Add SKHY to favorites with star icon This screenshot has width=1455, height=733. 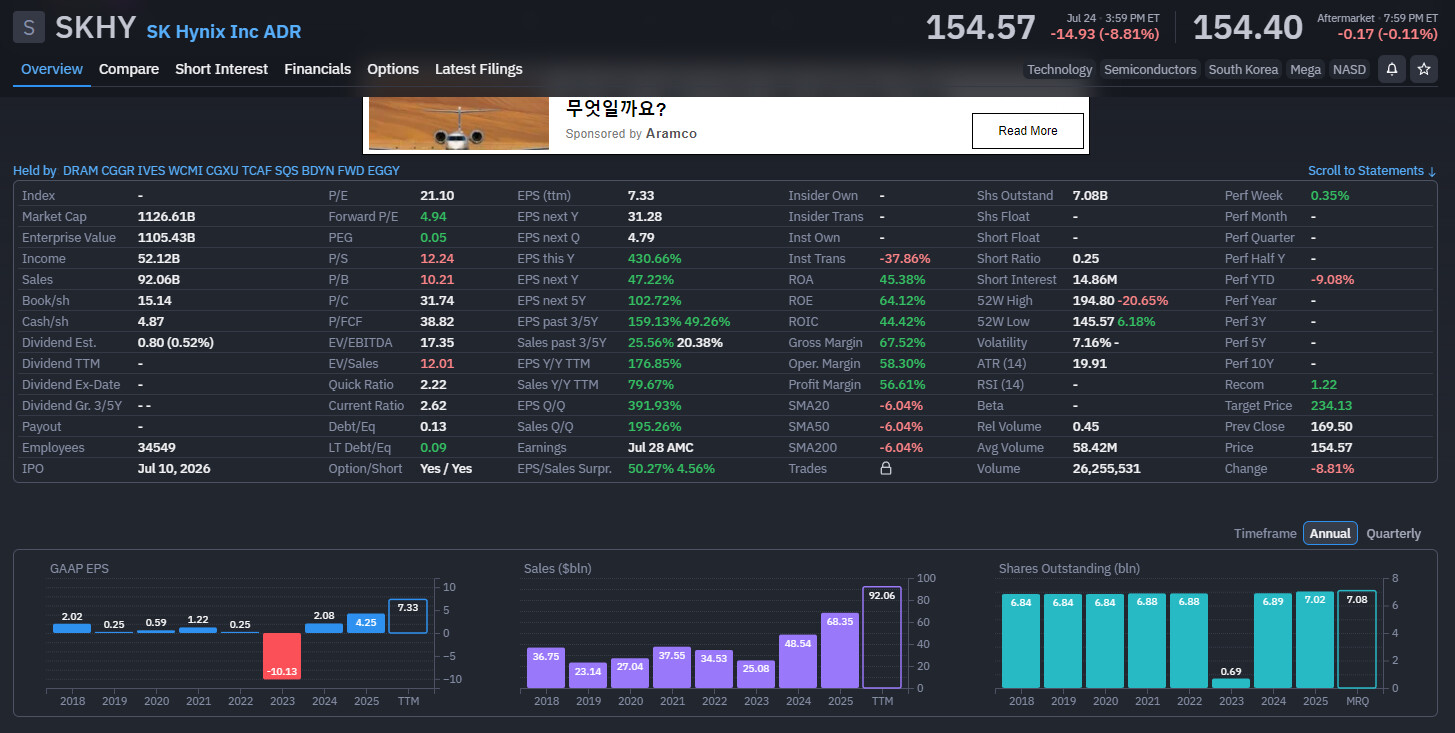coord(1423,69)
